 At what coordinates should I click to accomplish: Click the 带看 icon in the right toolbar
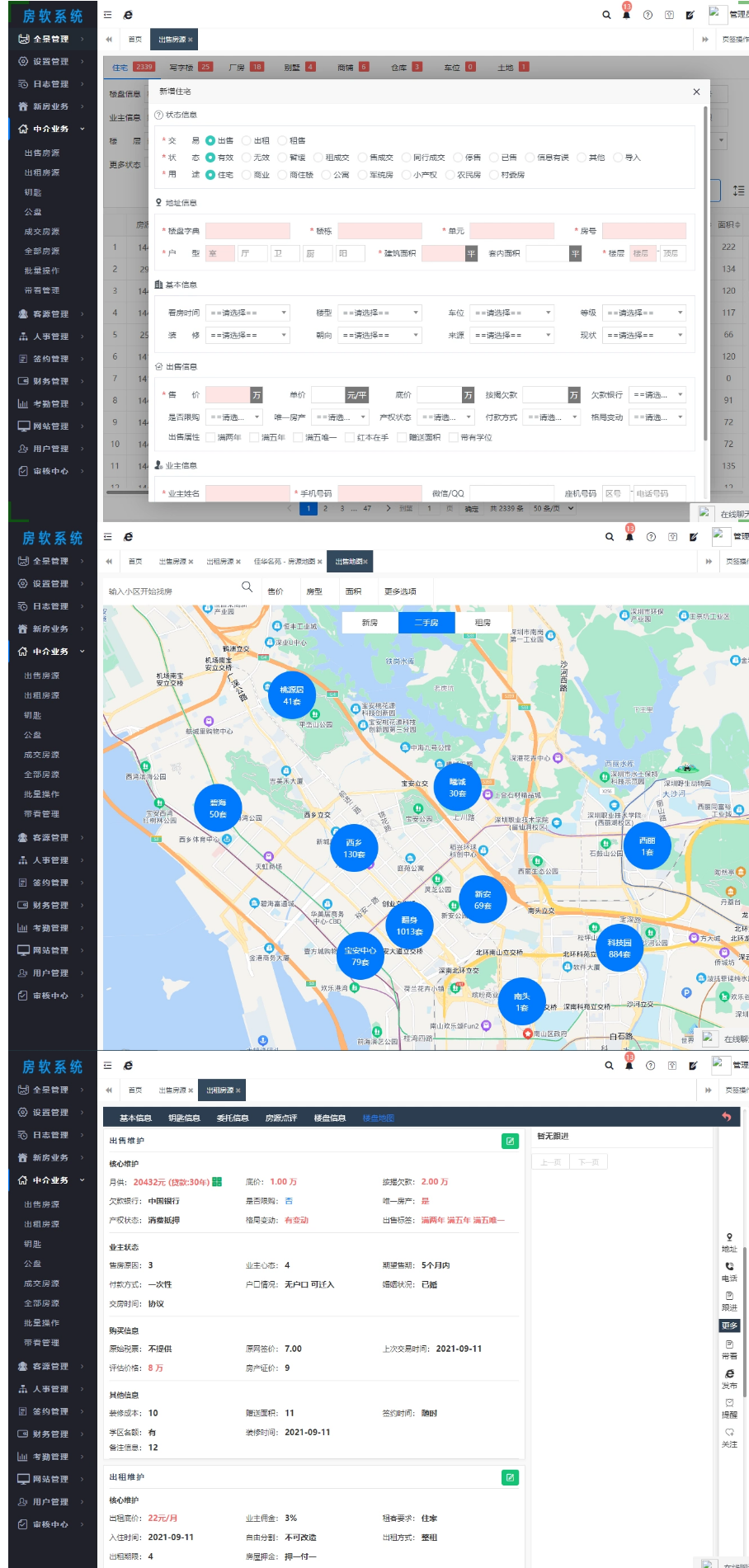[729, 1344]
